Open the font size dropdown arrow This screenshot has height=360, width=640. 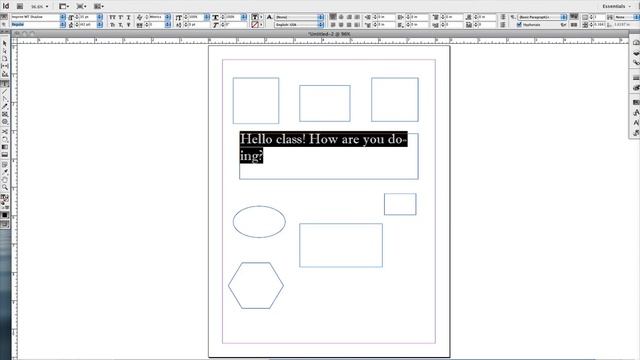coord(100,17)
